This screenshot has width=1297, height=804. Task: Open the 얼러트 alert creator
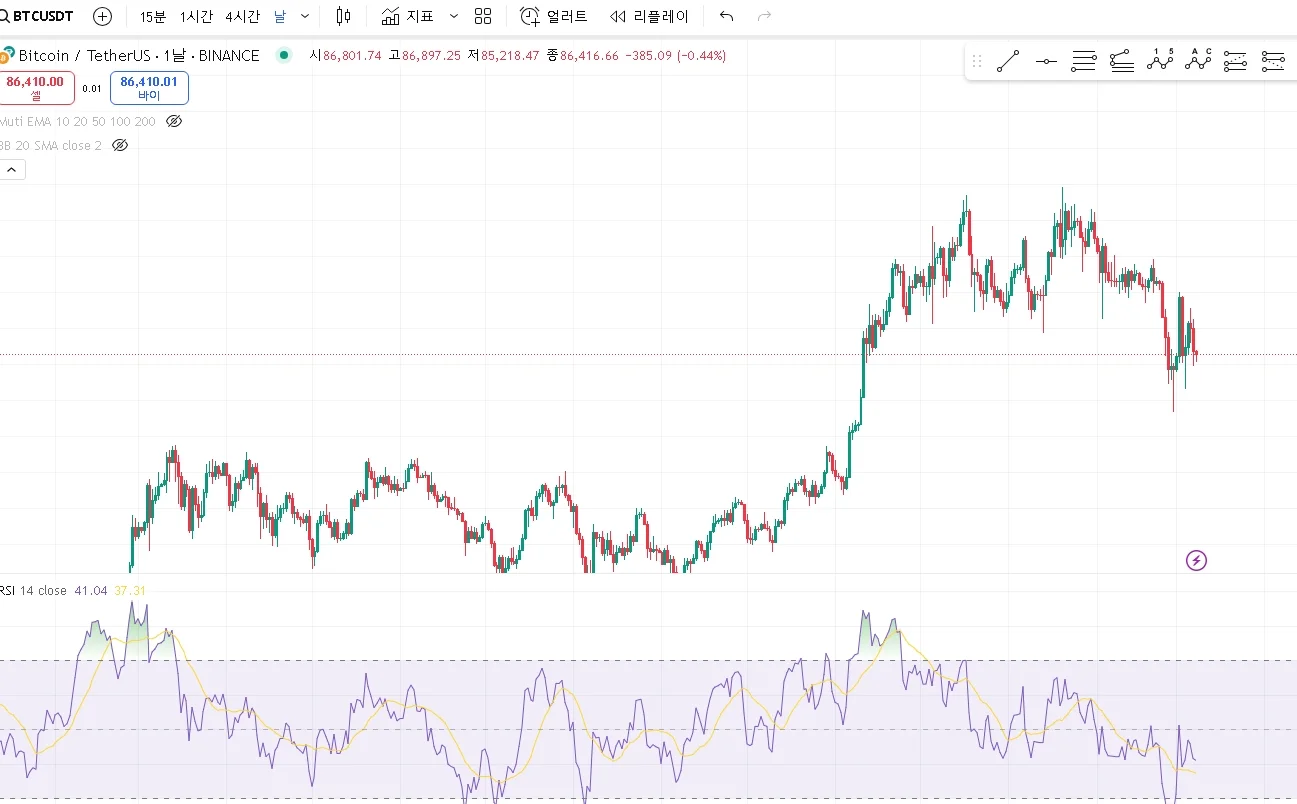(x=554, y=16)
